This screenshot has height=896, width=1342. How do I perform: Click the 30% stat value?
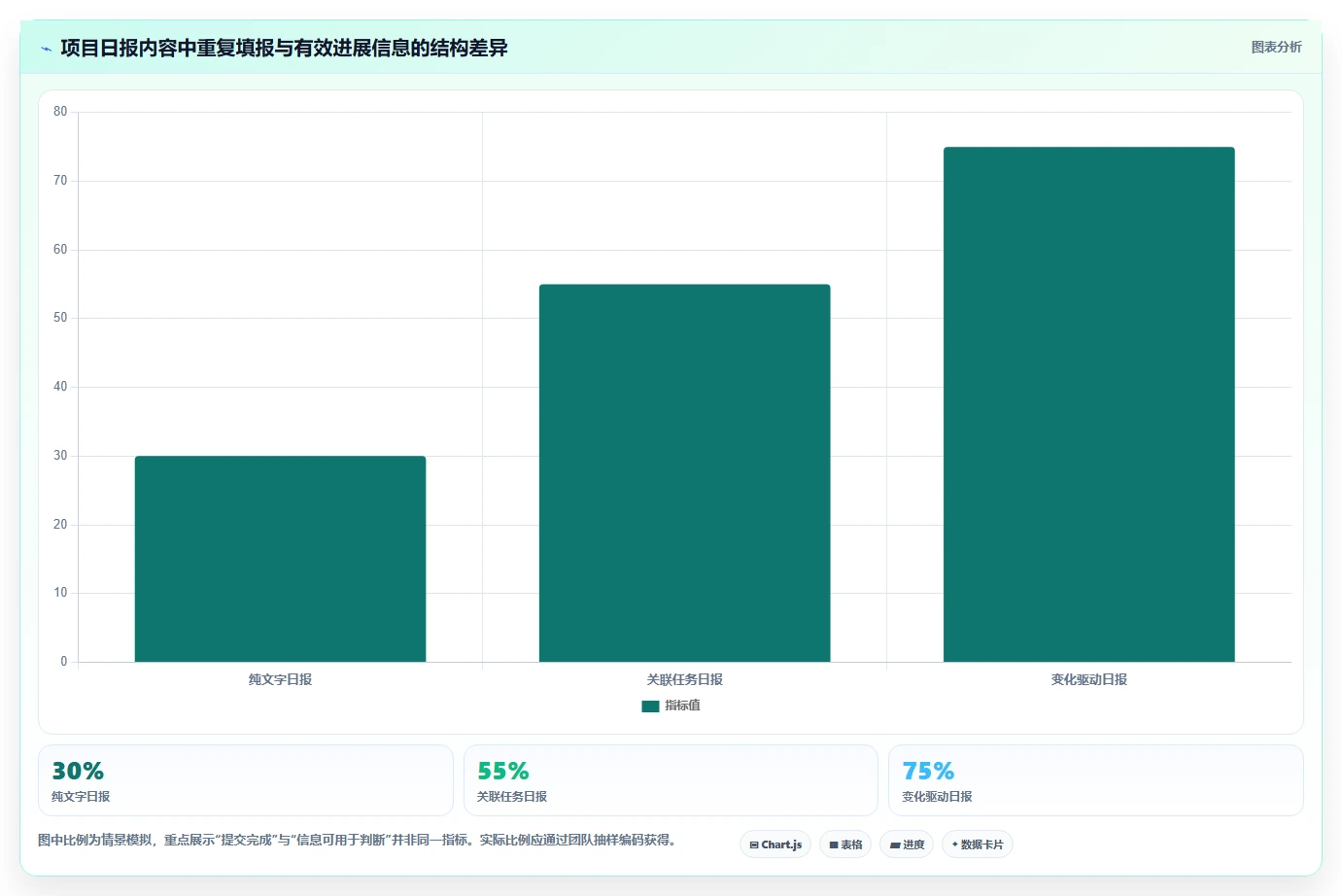point(78,771)
